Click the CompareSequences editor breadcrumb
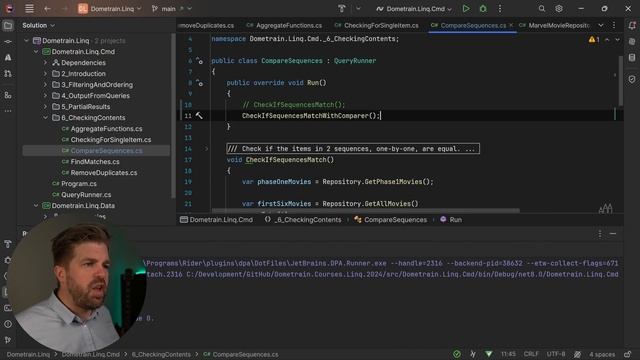 pyautogui.click(x=391, y=220)
